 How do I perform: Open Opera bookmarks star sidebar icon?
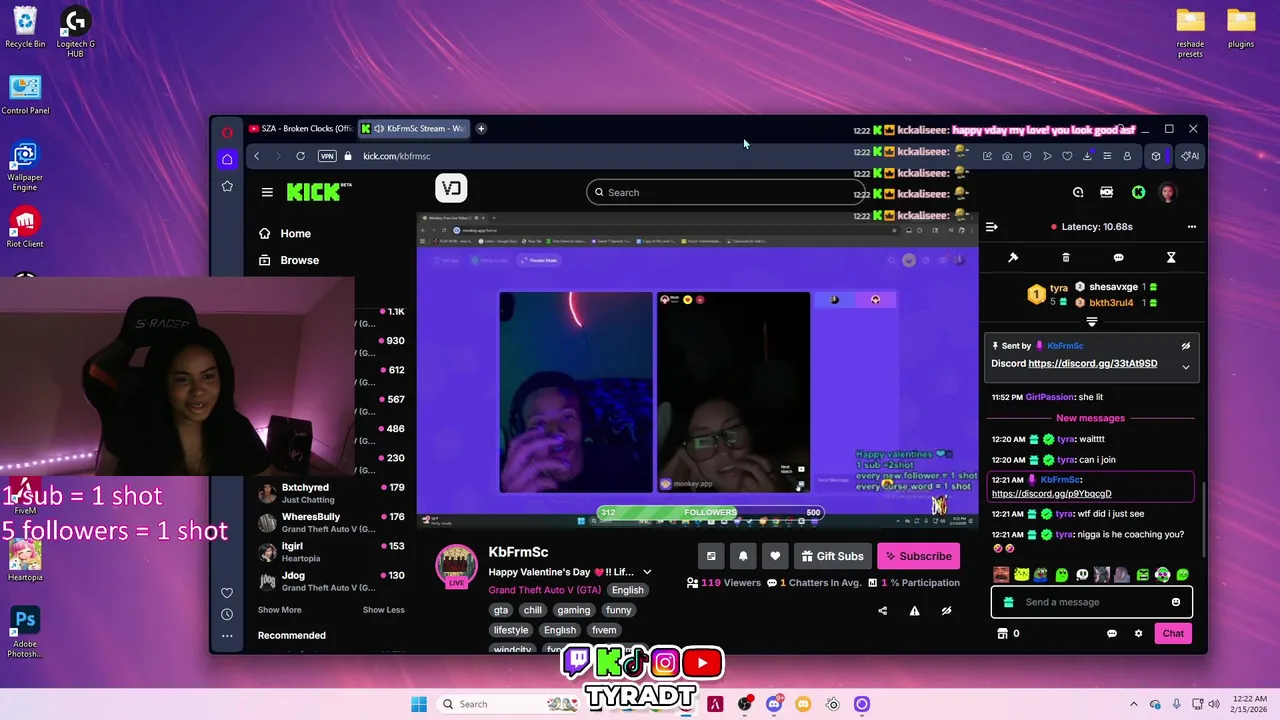click(227, 186)
